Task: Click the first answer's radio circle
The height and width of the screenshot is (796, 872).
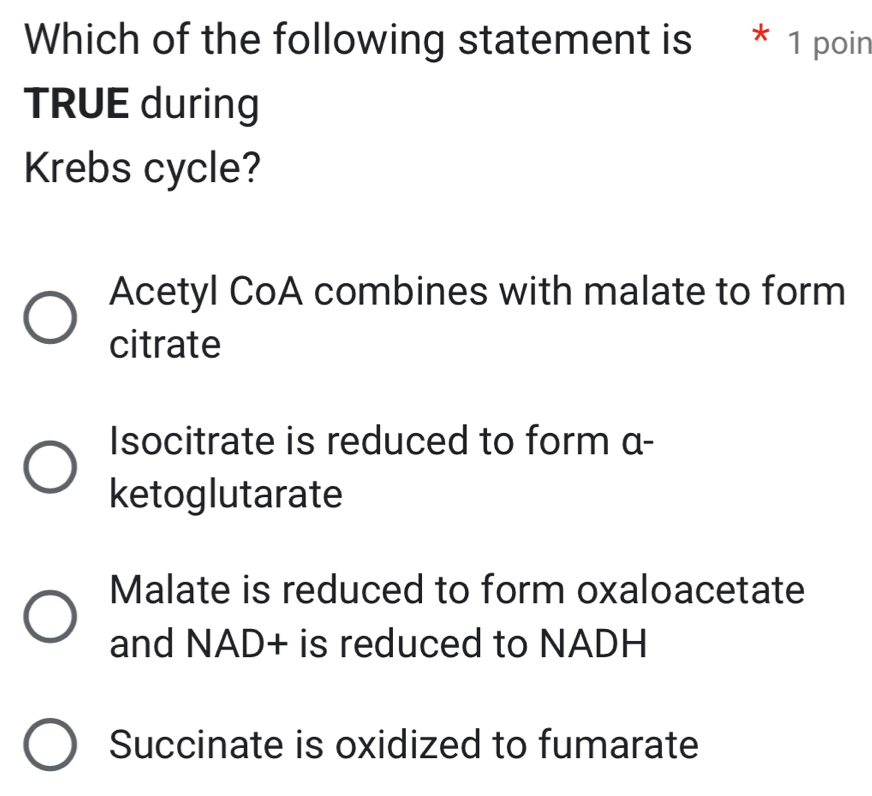Action: tap(51, 318)
